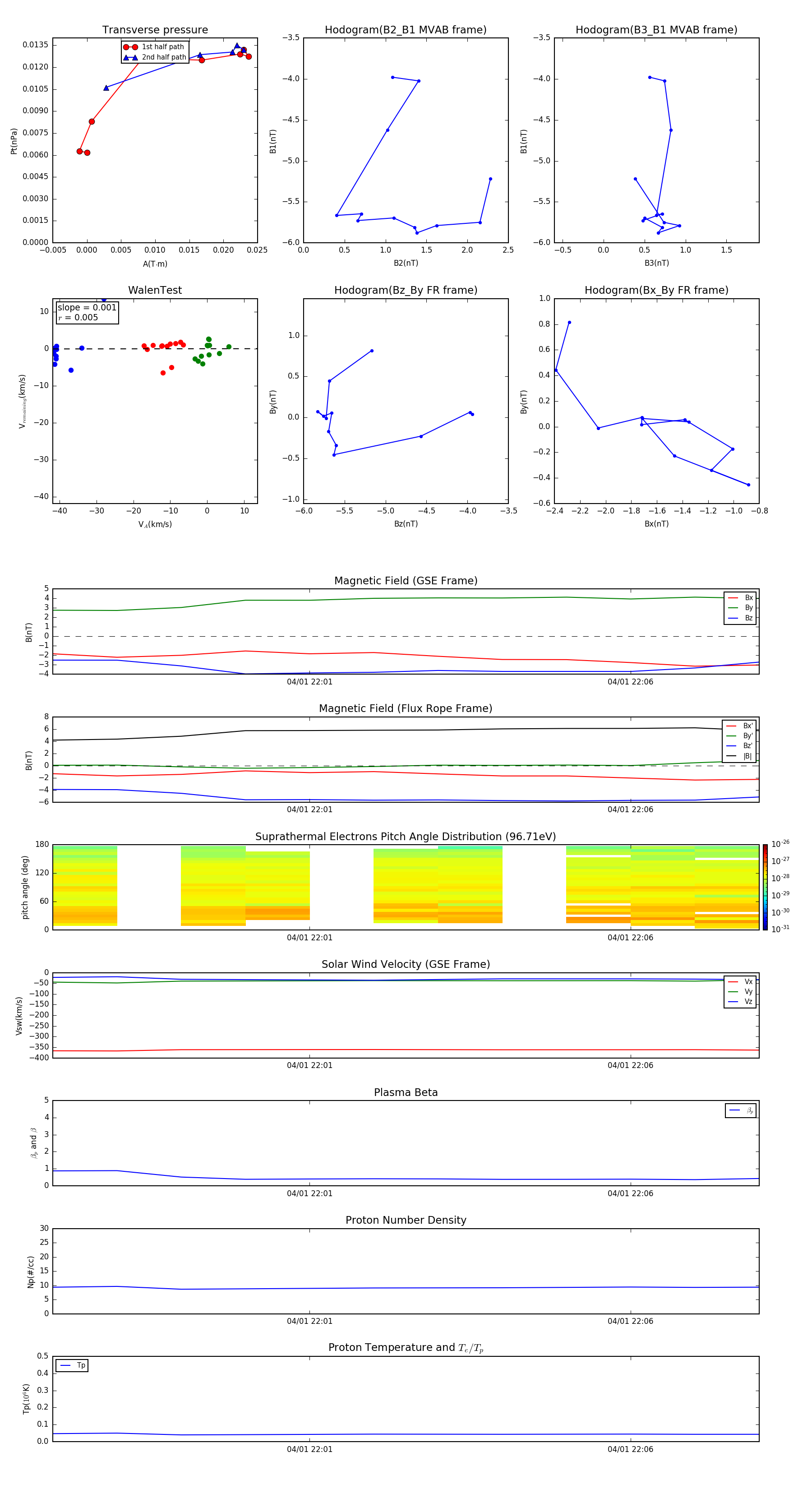This screenshot has width=812, height=1489.
Task: Click the 0.0135 tick on pressure plot
Action: (x=36, y=45)
